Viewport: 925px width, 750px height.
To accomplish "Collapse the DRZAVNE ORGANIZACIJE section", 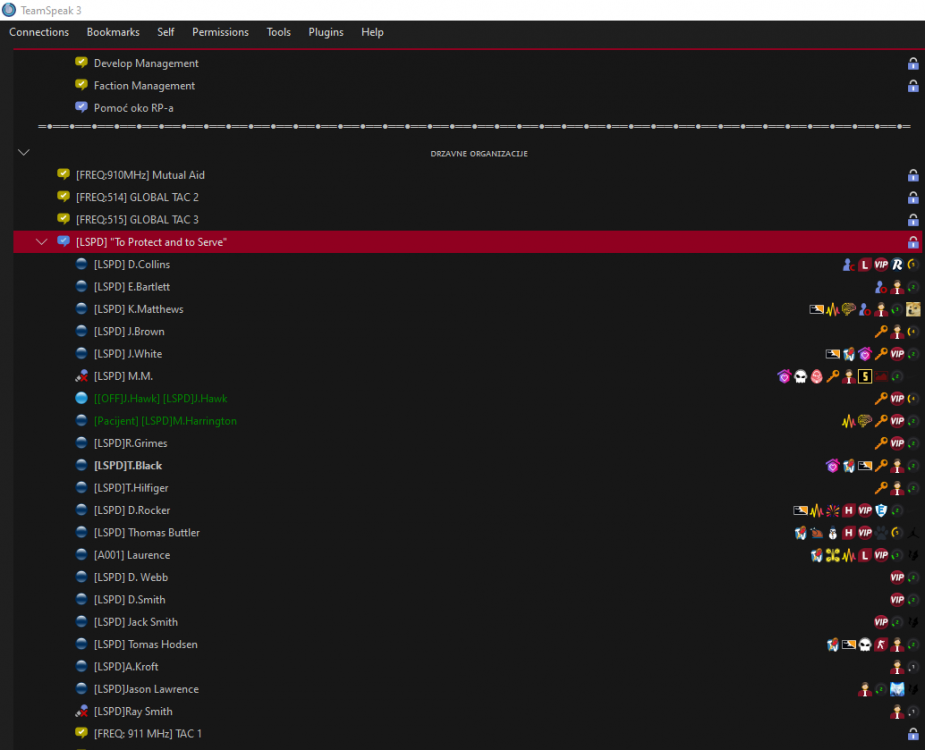I will click(x=23, y=152).
